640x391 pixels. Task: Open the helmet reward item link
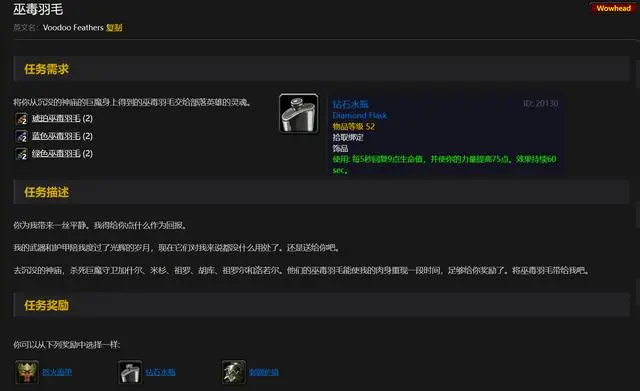tap(57, 372)
